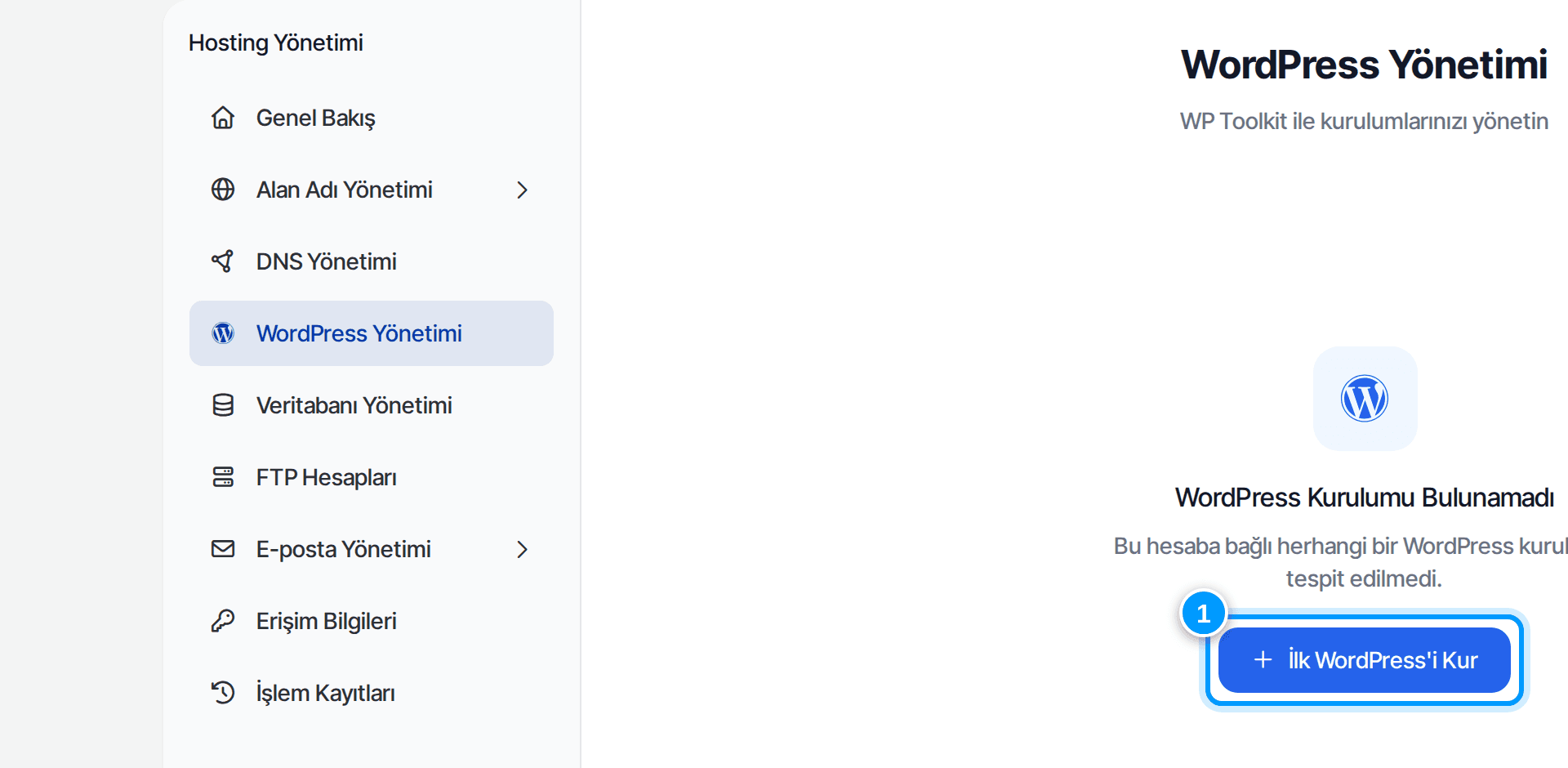The width and height of the screenshot is (1568, 768).
Task: Click the İlk WordPress'i Kur button
Action: click(x=1365, y=660)
